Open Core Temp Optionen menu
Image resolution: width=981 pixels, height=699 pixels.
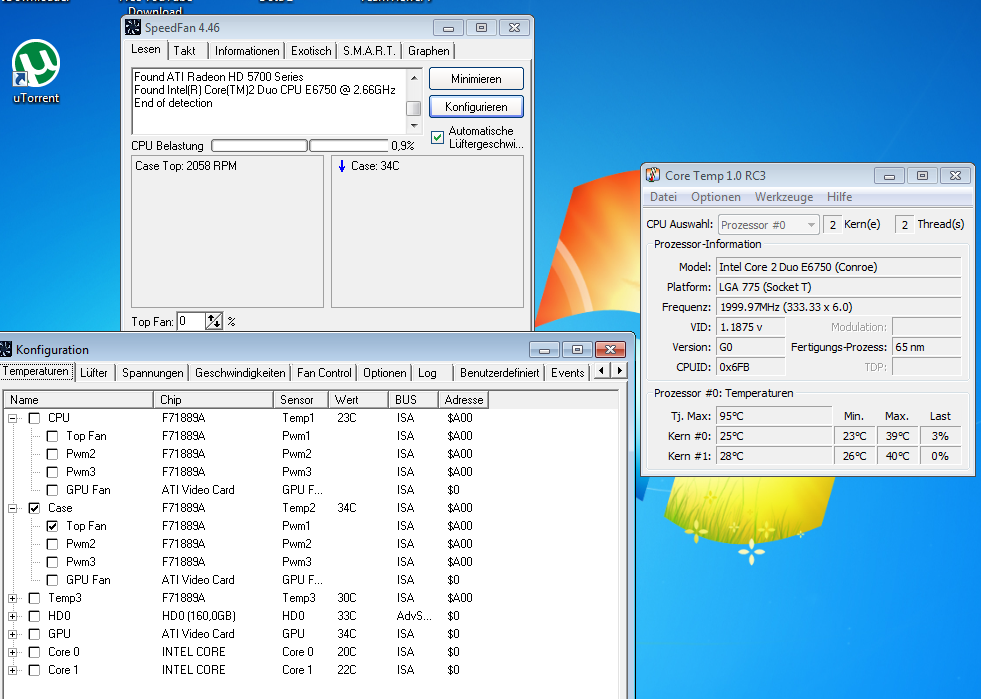coord(716,197)
